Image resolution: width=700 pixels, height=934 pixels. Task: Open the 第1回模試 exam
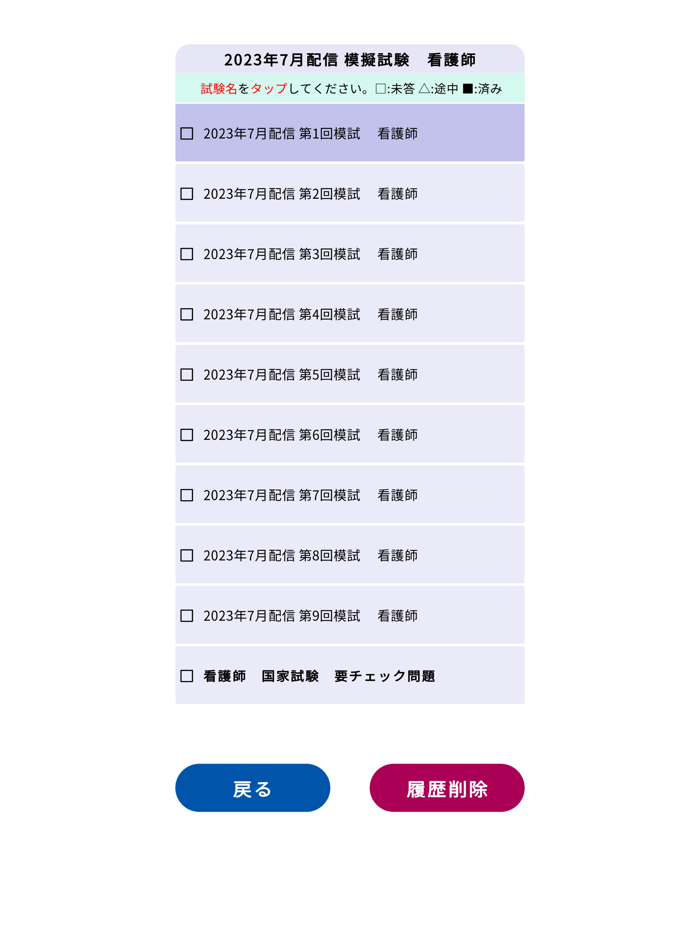tap(310, 133)
